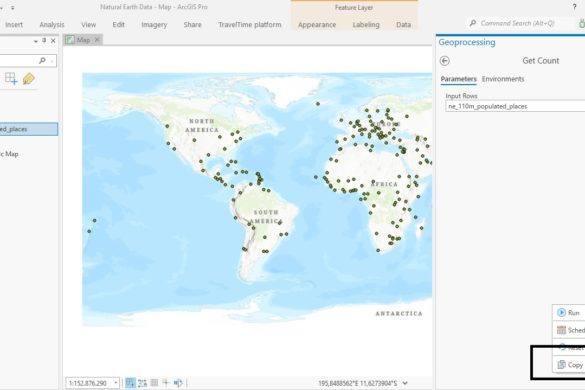Switch to the View ribbon tab
The height and width of the screenshot is (390, 585).
coord(88,25)
